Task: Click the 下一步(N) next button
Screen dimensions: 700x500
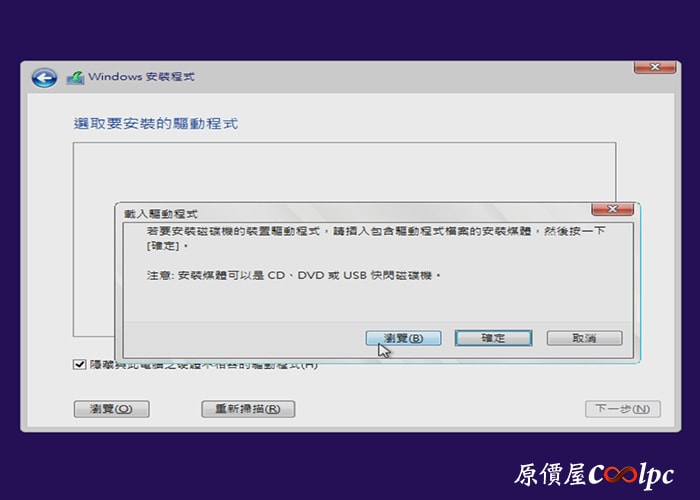Action: click(x=623, y=408)
